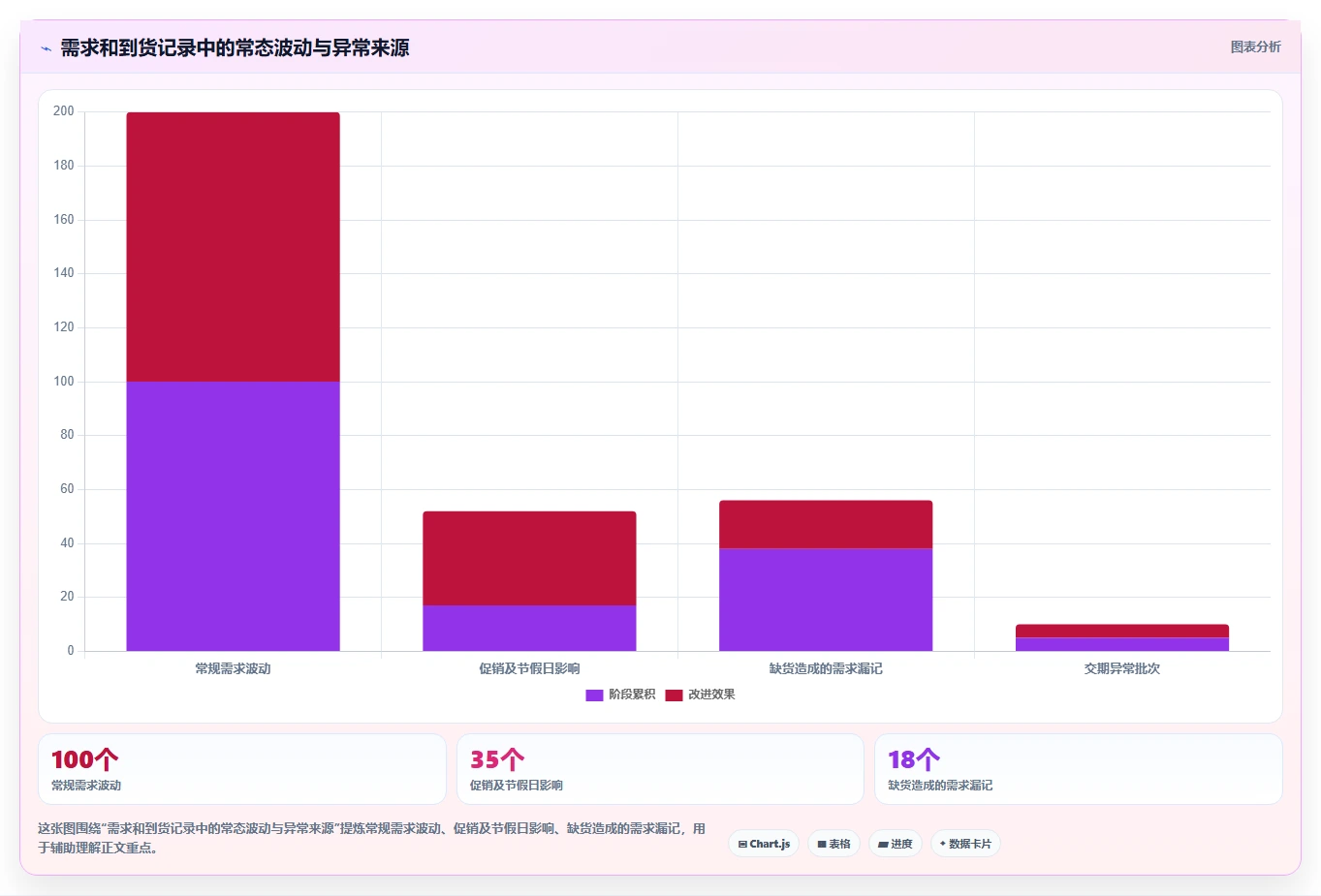This screenshot has width=1321, height=896.
Task: Click the 20 y-axis tick label
Action: pyautogui.click(x=67, y=597)
